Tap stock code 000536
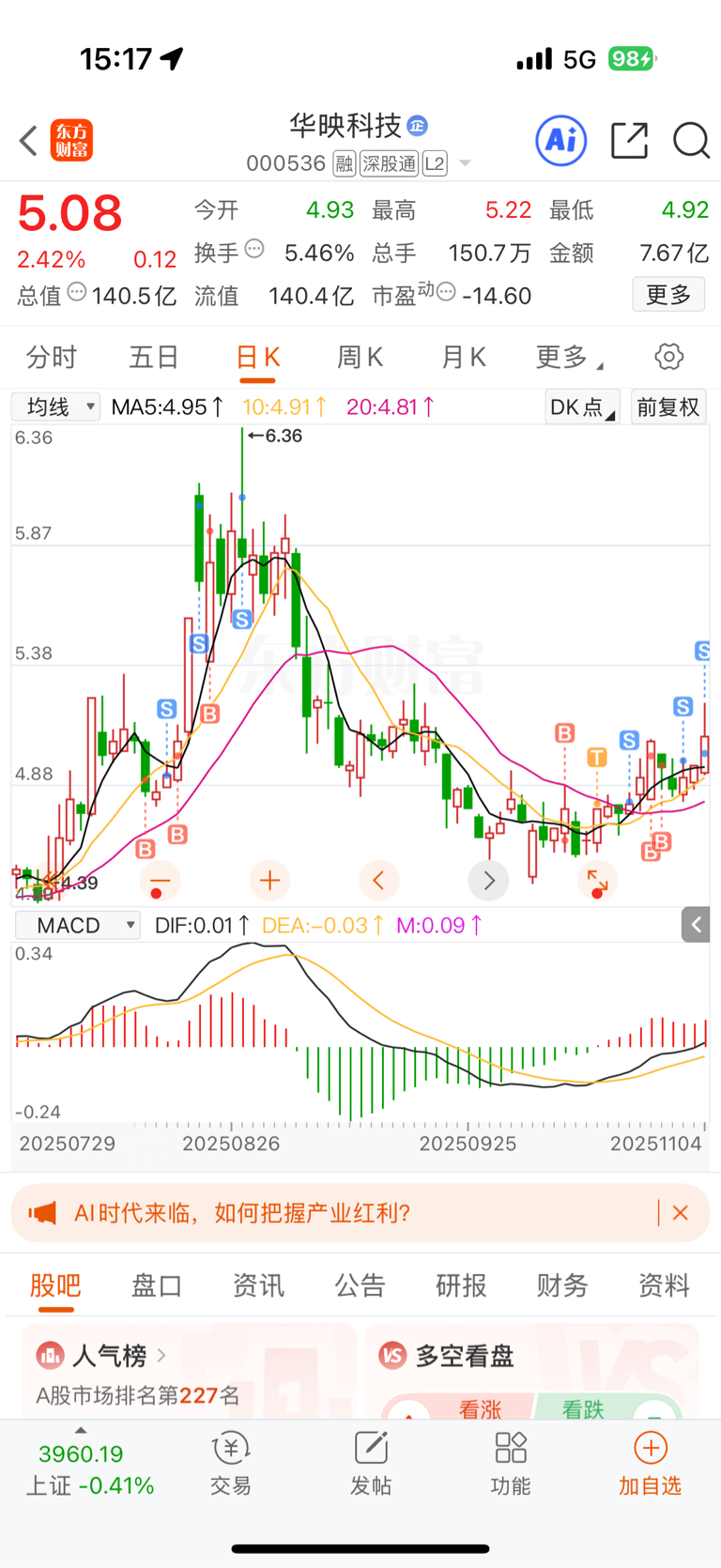The image size is (721, 1568). point(285,164)
